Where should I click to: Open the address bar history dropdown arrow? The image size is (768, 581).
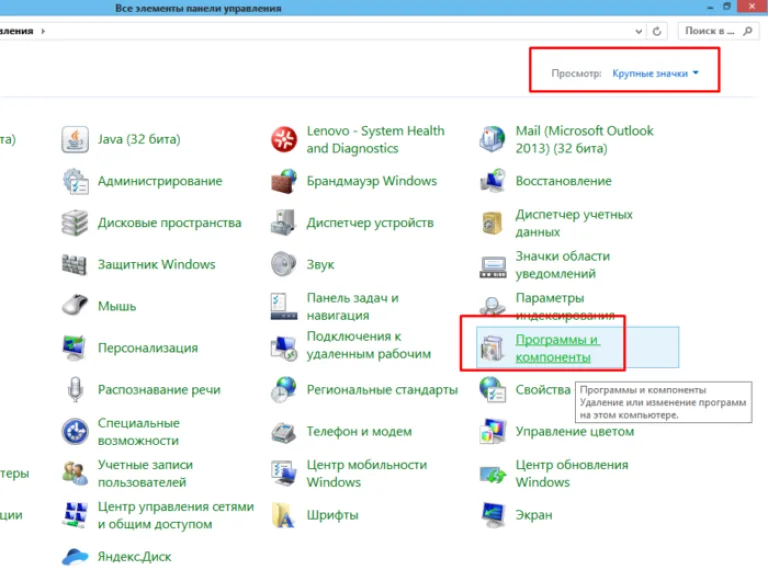pyautogui.click(x=638, y=31)
